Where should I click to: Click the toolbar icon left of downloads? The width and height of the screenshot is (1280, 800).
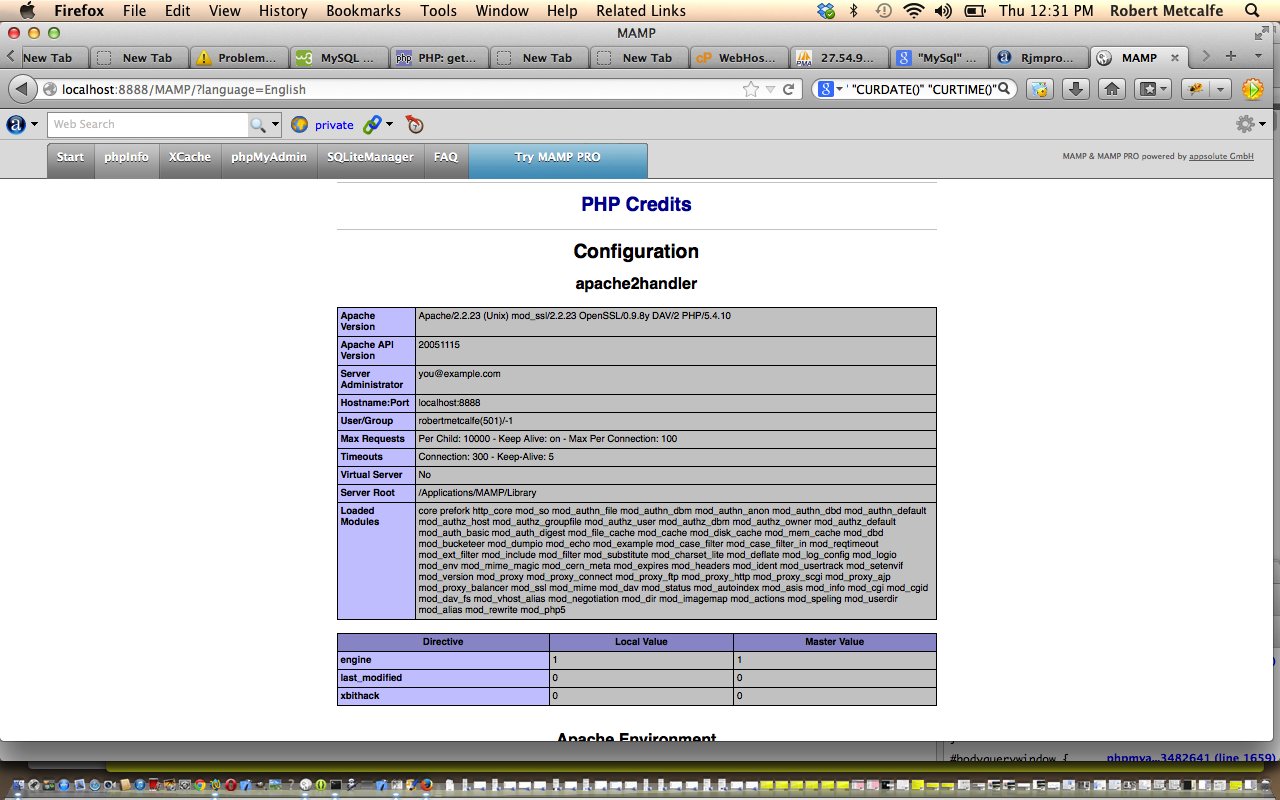coord(1040,89)
